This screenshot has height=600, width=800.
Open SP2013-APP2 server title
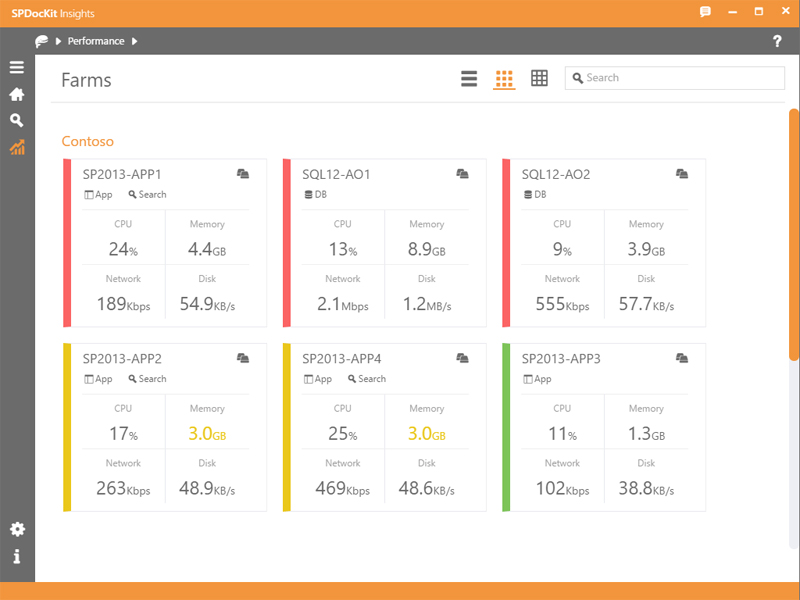122,359
